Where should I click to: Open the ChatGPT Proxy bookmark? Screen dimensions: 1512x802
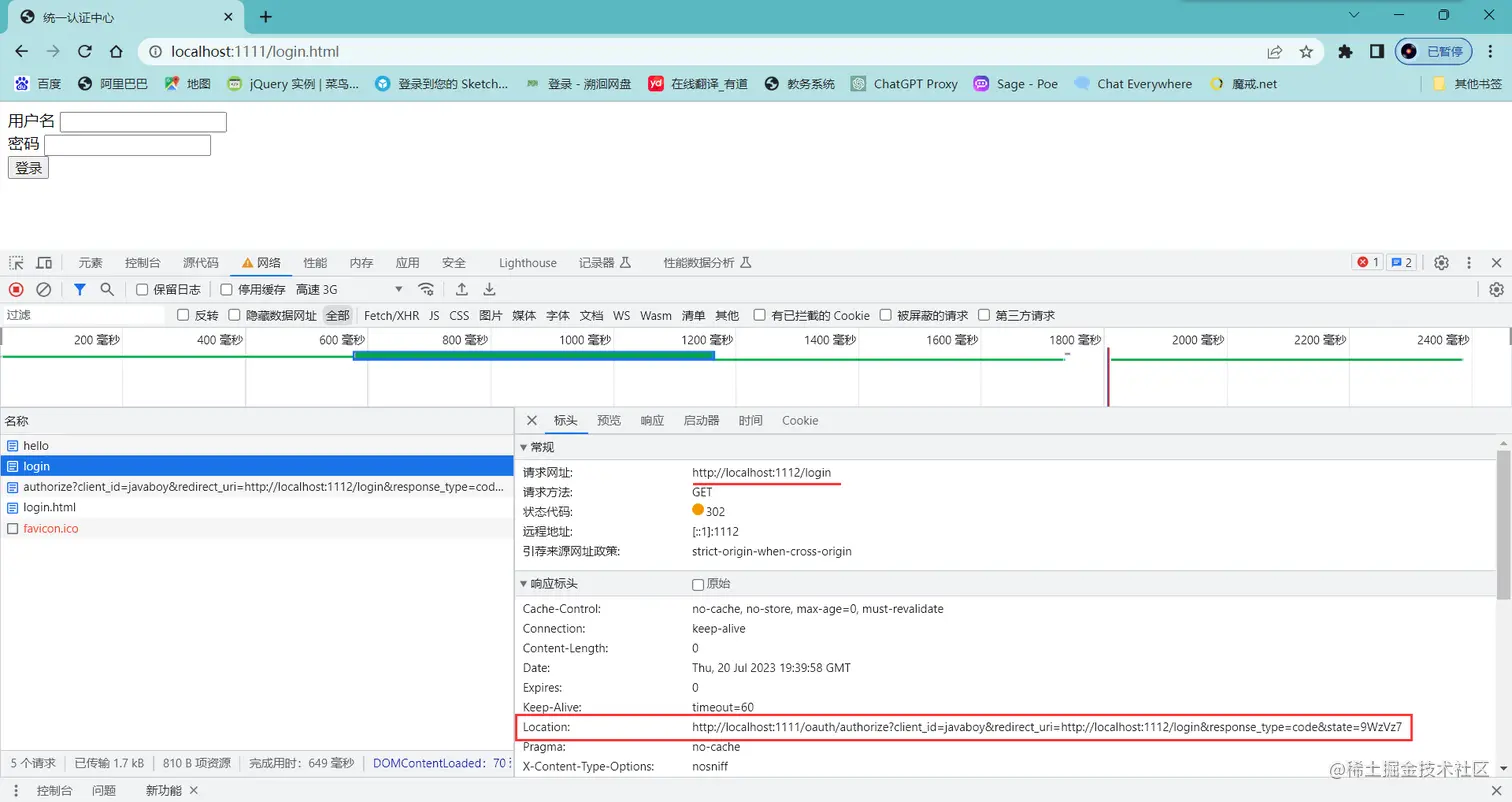904,84
